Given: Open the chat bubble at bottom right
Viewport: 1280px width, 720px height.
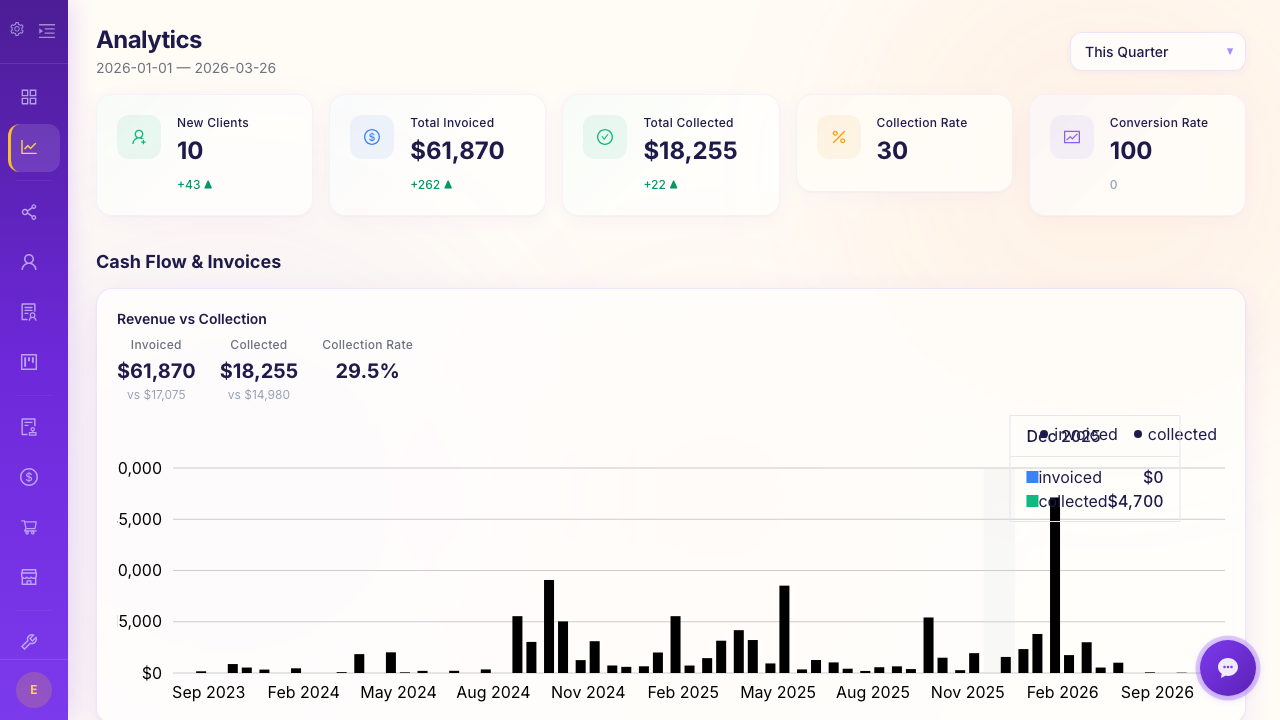Looking at the screenshot, I should tap(1227, 668).
